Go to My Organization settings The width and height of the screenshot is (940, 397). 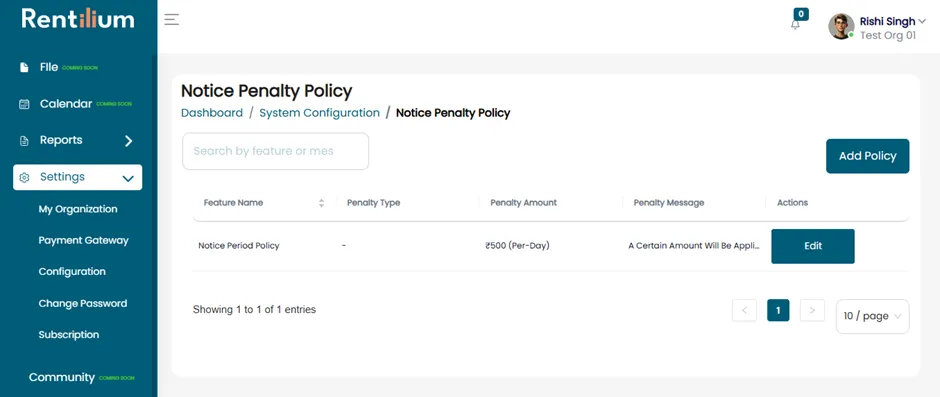click(x=78, y=209)
